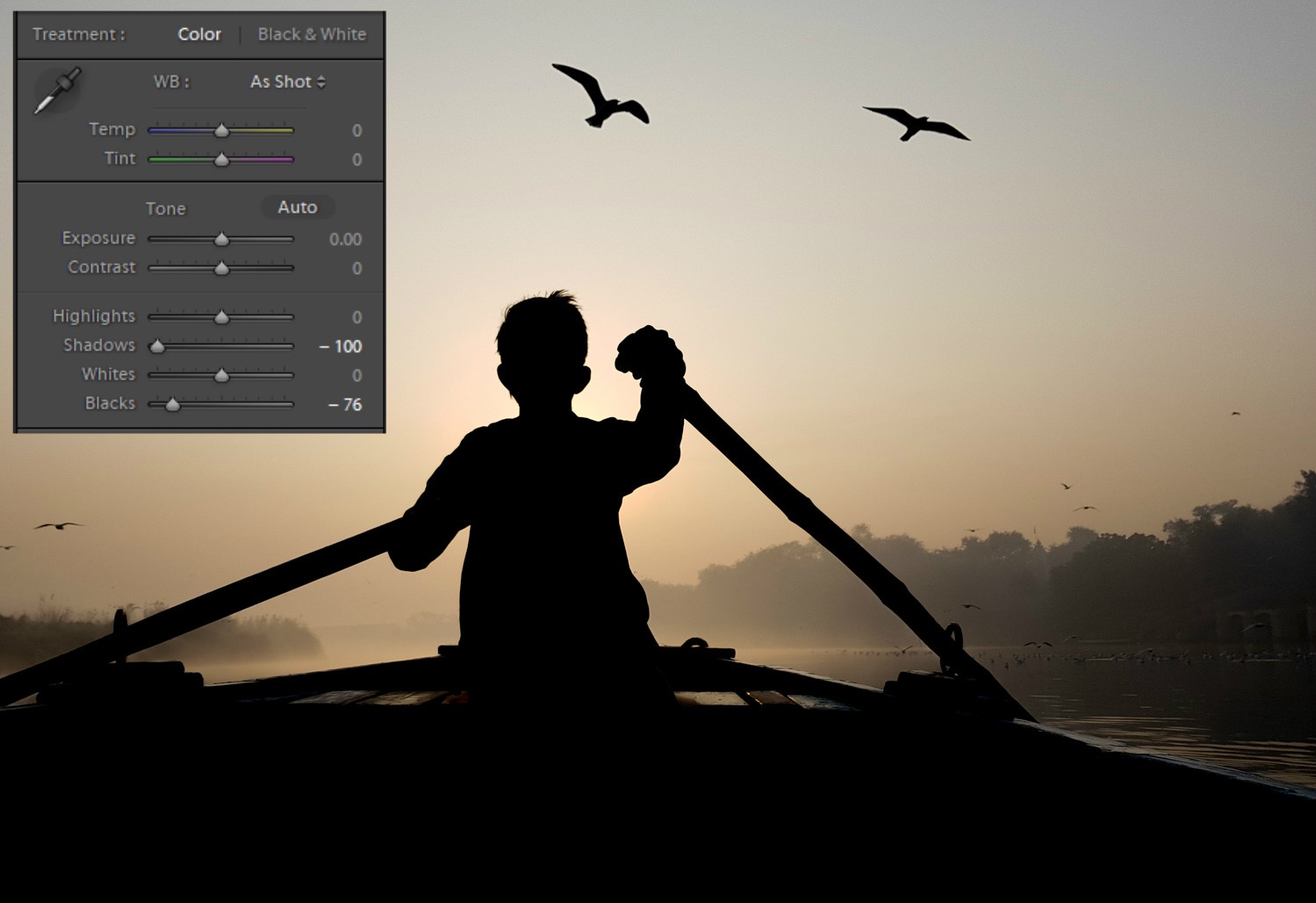1316x903 pixels.
Task: Switch treatment to Black & White
Action: [312, 34]
